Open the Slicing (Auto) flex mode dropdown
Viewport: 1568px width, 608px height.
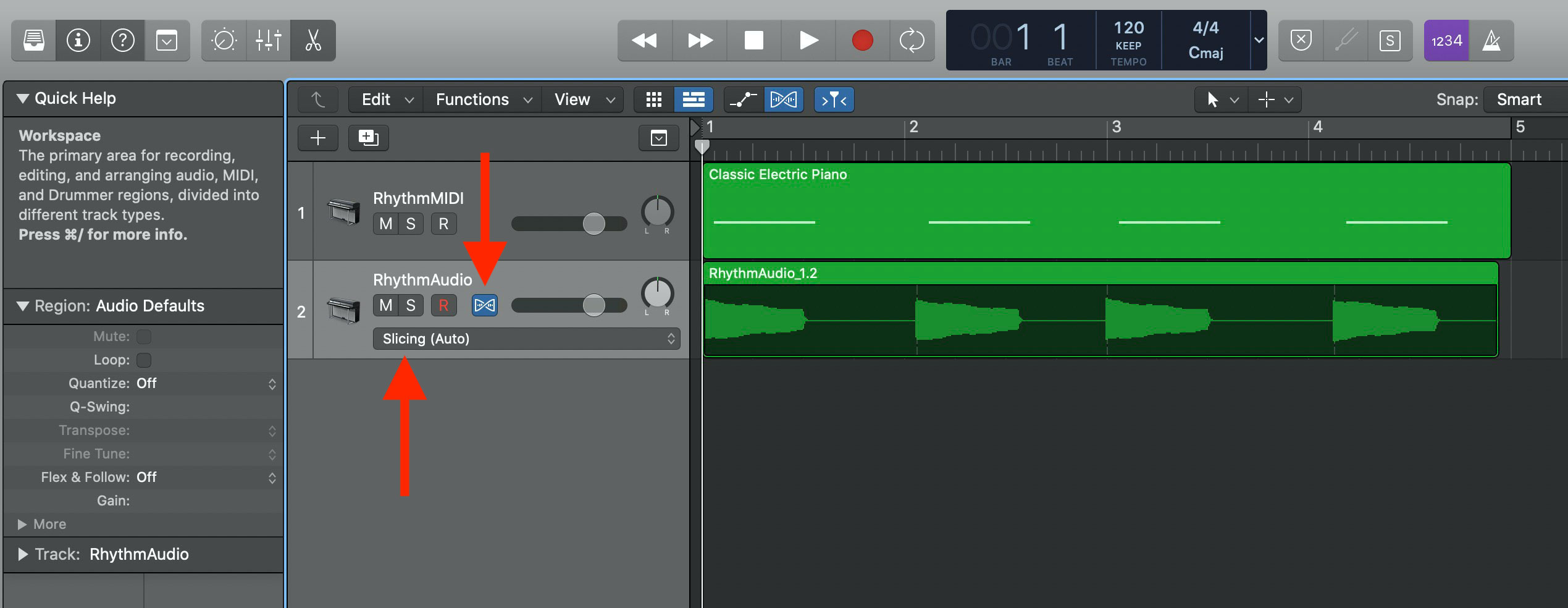pyautogui.click(x=526, y=339)
